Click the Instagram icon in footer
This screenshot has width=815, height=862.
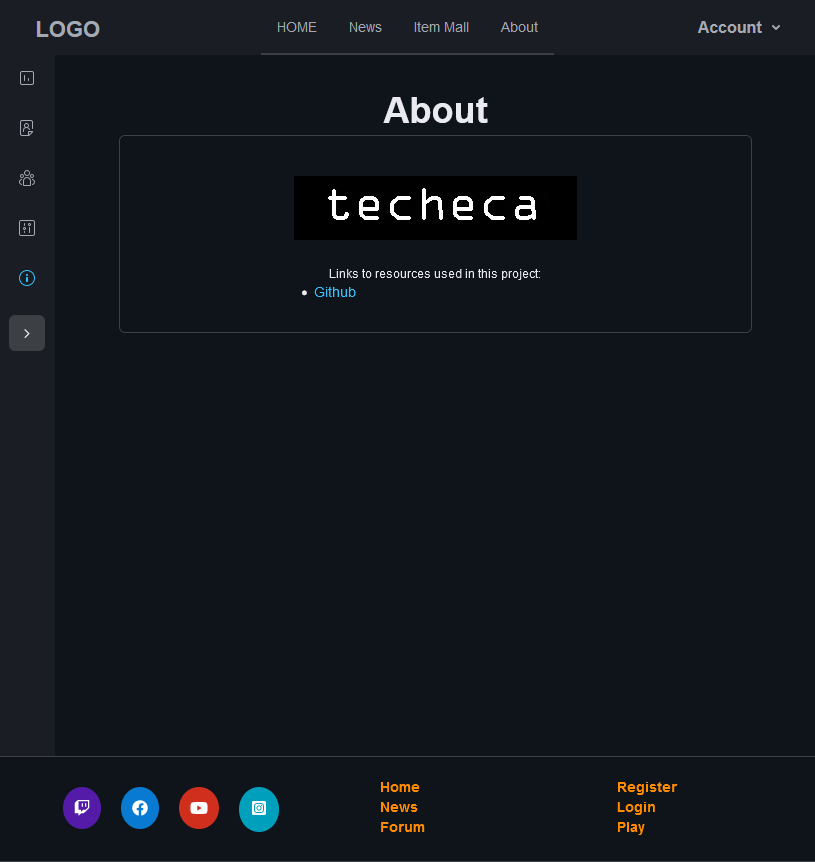tap(259, 809)
